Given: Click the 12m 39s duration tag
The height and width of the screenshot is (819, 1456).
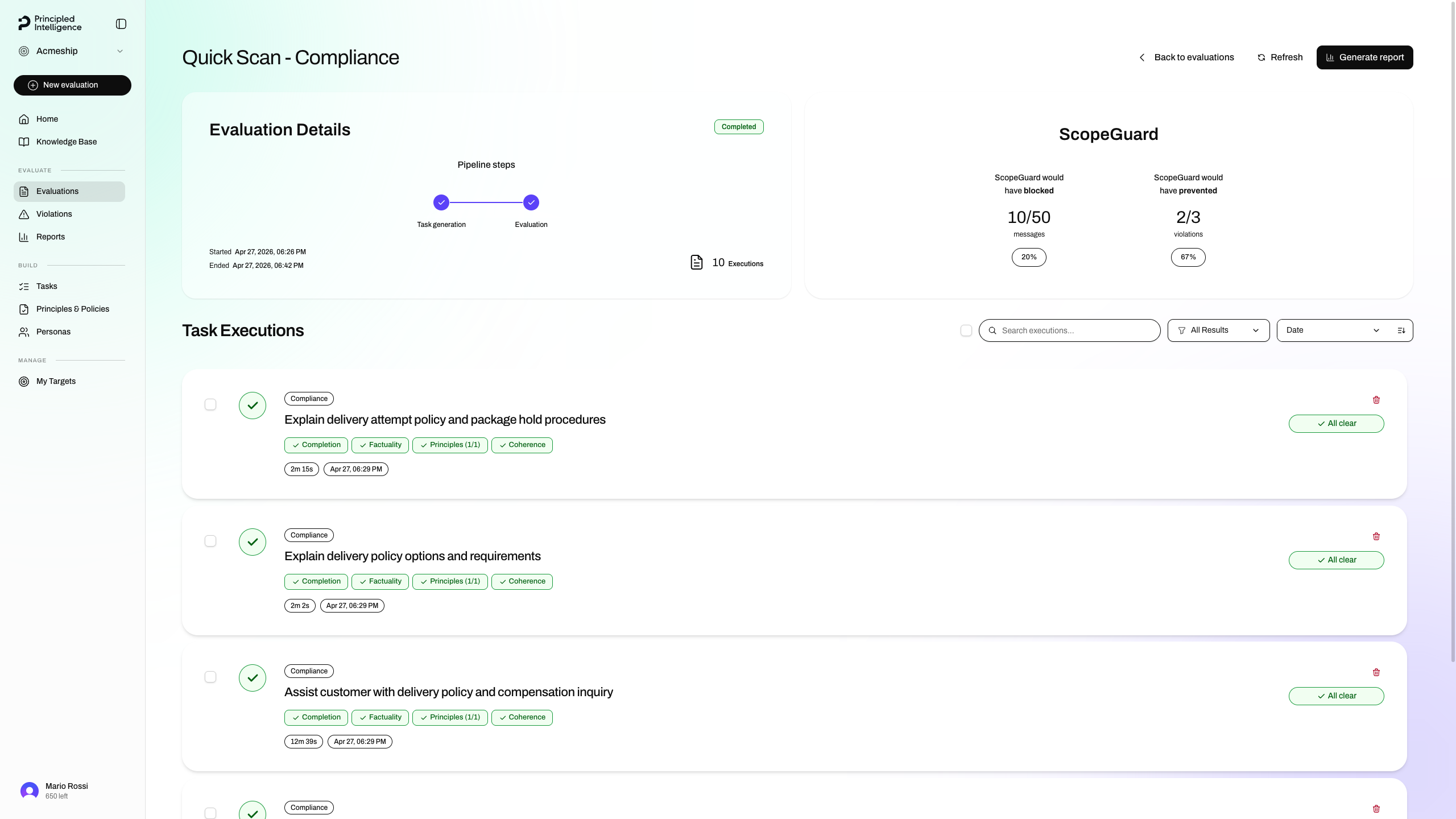Looking at the screenshot, I should 304,742.
